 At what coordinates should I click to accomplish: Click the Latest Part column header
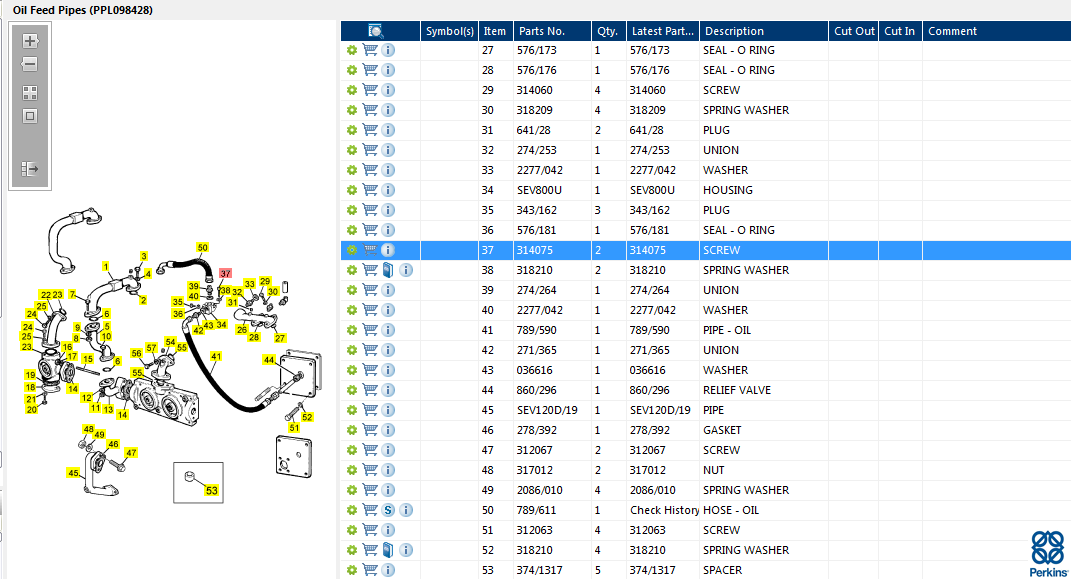[x=663, y=31]
